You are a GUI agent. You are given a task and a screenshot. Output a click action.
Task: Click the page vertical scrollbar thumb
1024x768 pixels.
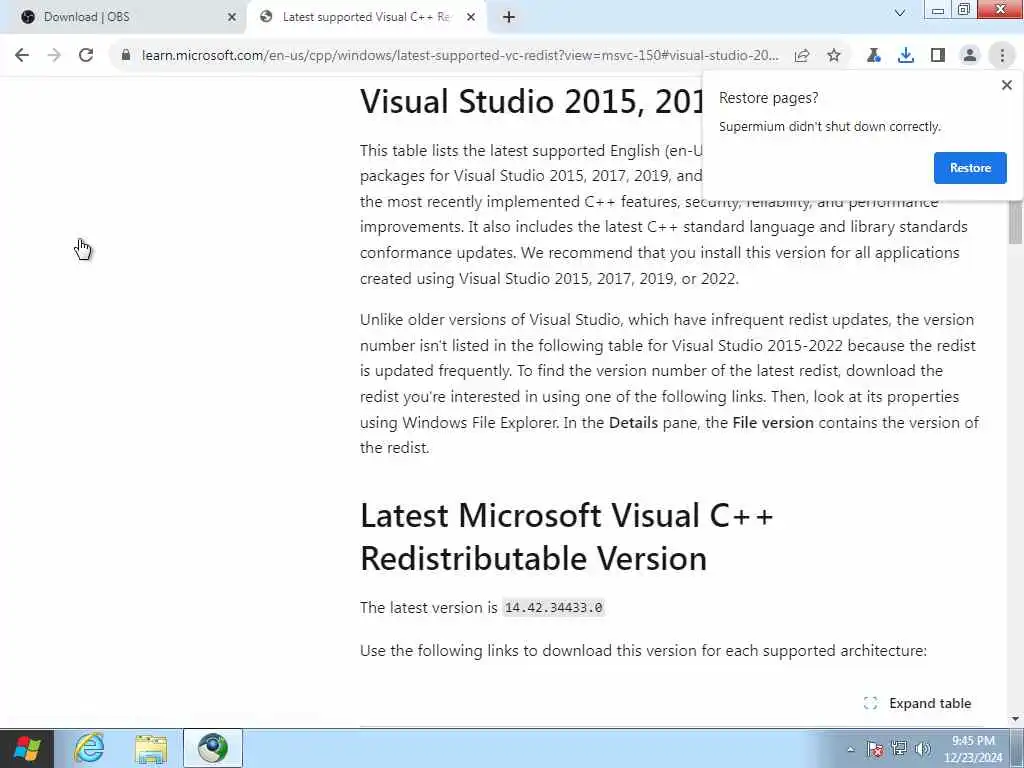[x=1015, y=222]
